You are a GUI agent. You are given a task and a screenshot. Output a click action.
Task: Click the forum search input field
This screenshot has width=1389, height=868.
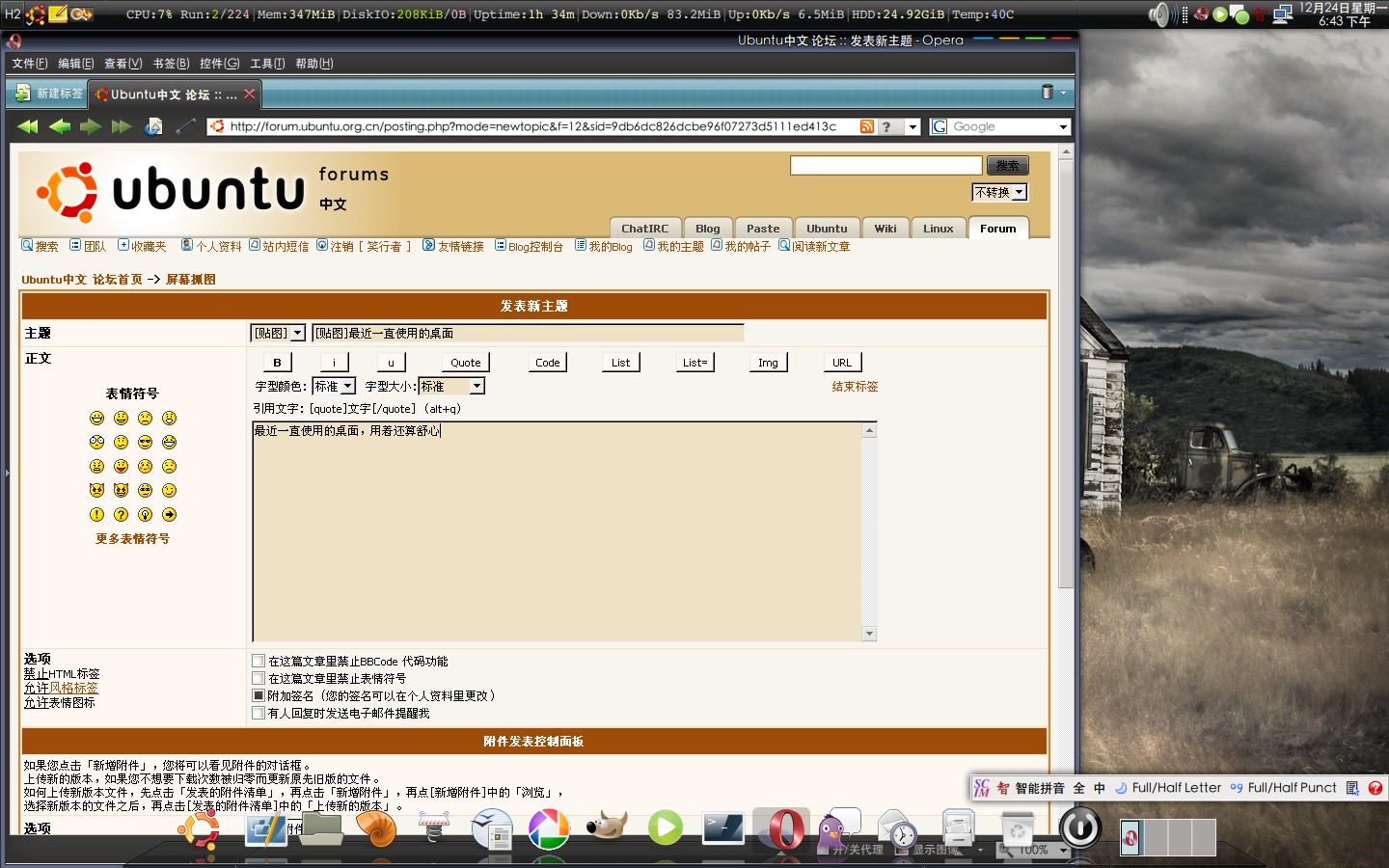coord(886,166)
